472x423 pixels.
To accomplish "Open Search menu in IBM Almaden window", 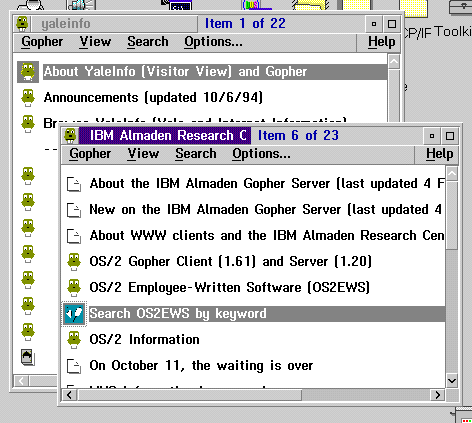I will pyautogui.click(x=196, y=154).
